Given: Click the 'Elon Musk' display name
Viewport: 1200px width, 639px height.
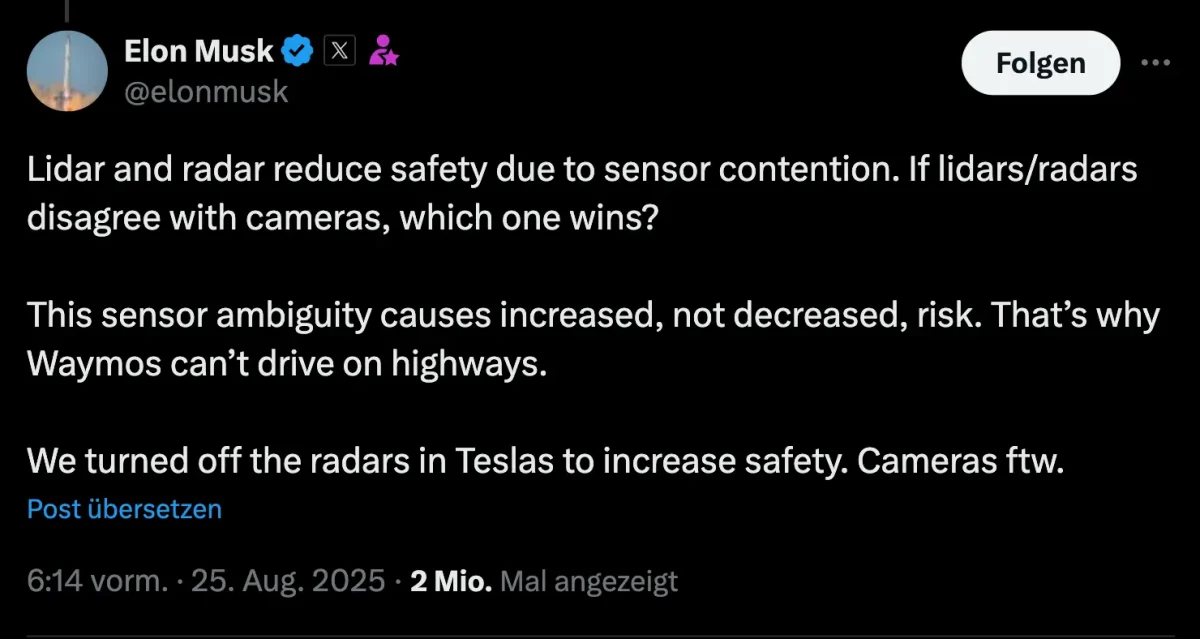Looking at the screenshot, I should (x=198, y=50).
